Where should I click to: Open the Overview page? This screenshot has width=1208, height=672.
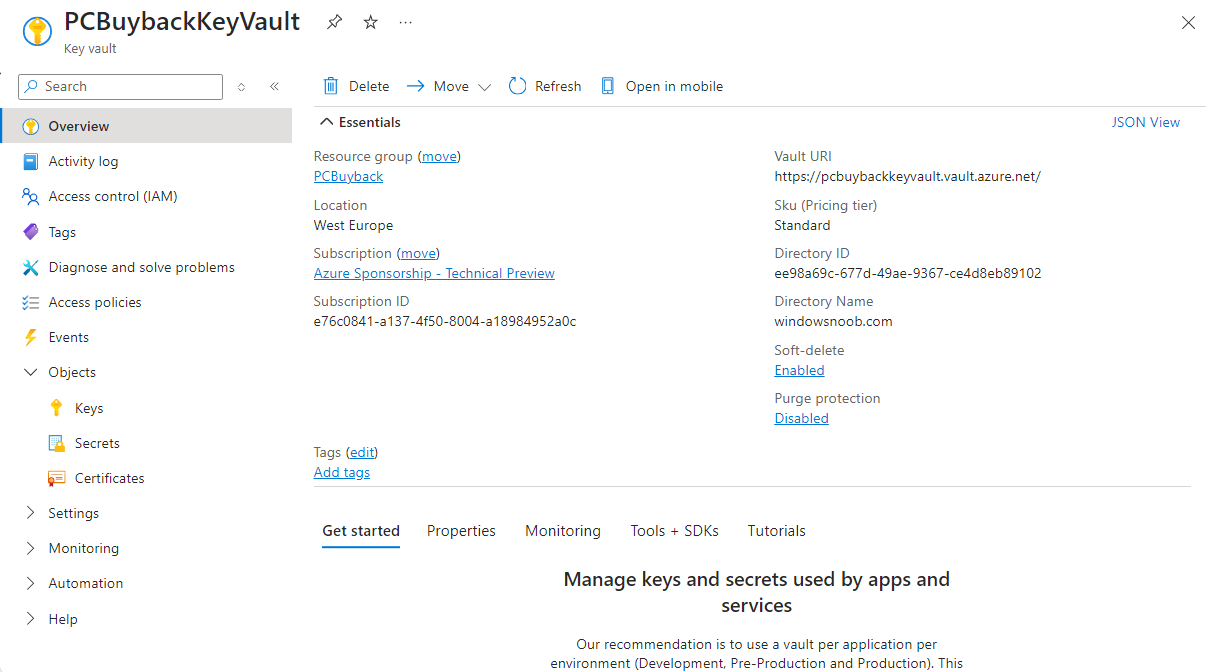(147, 126)
